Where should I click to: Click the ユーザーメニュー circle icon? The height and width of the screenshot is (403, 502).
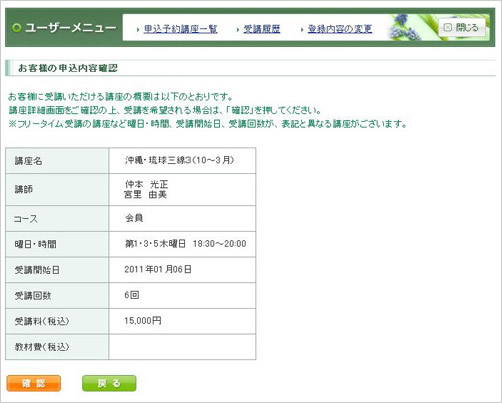click(16, 28)
